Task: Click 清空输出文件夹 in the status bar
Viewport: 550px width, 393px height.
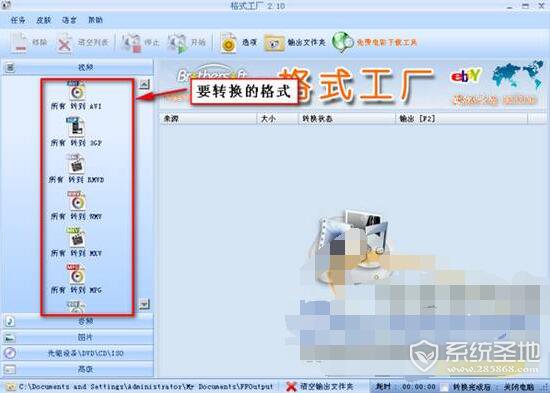Action: (320, 387)
